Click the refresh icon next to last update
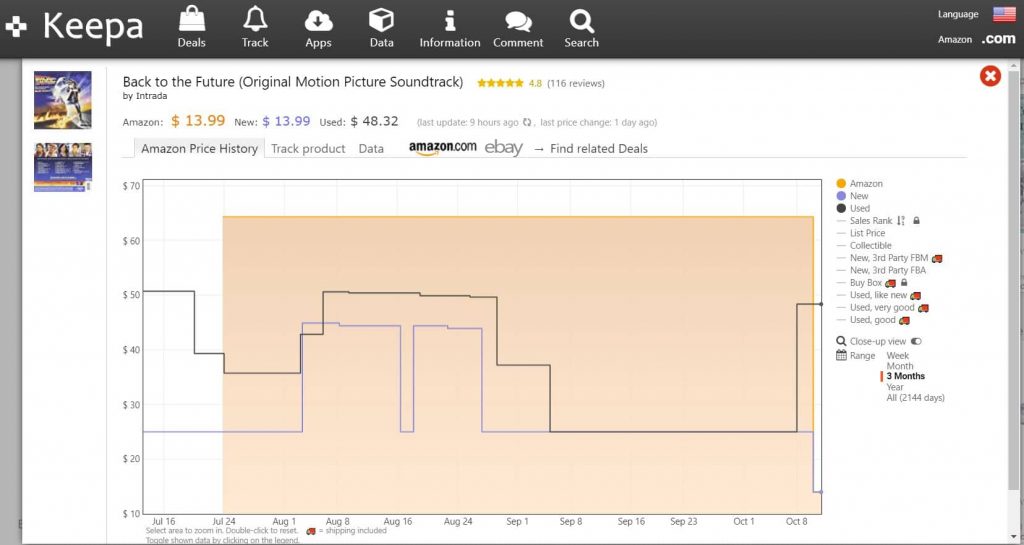Image resolution: width=1024 pixels, height=545 pixels. 526,122
